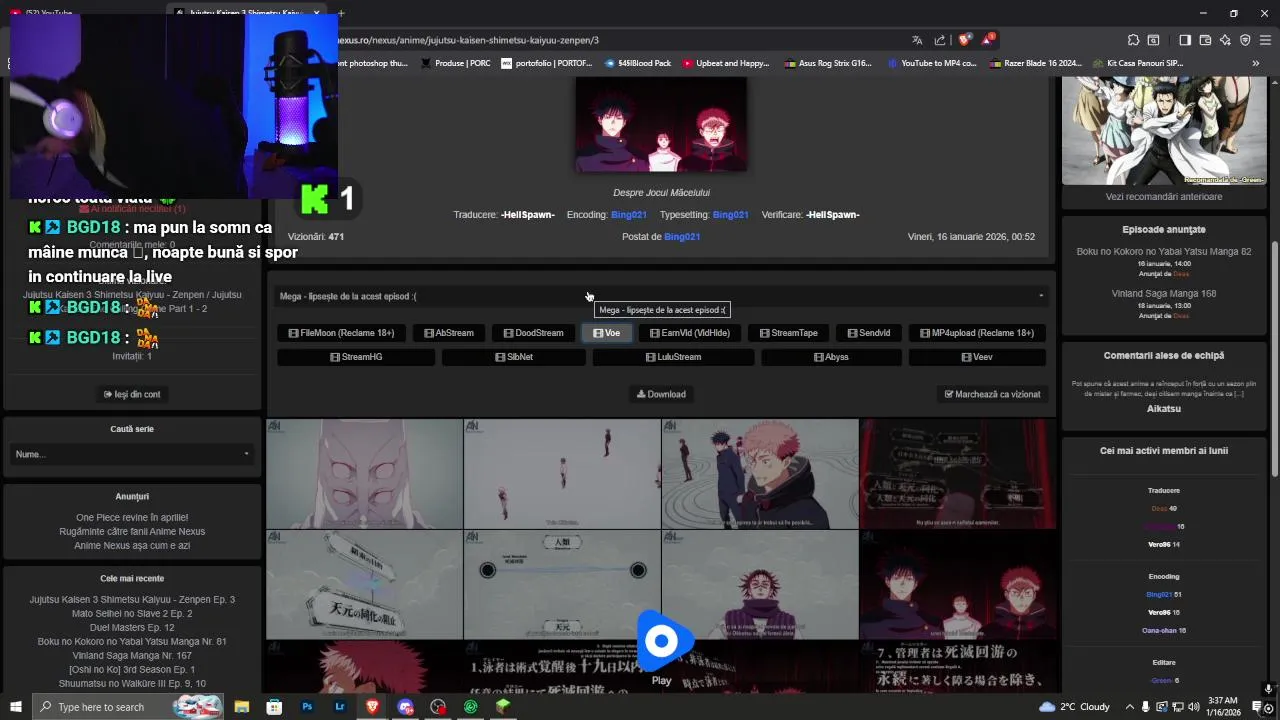Open the Brave Wallet icon
The width and height of the screenshot is (1280, 720).
coord(1205,40)
